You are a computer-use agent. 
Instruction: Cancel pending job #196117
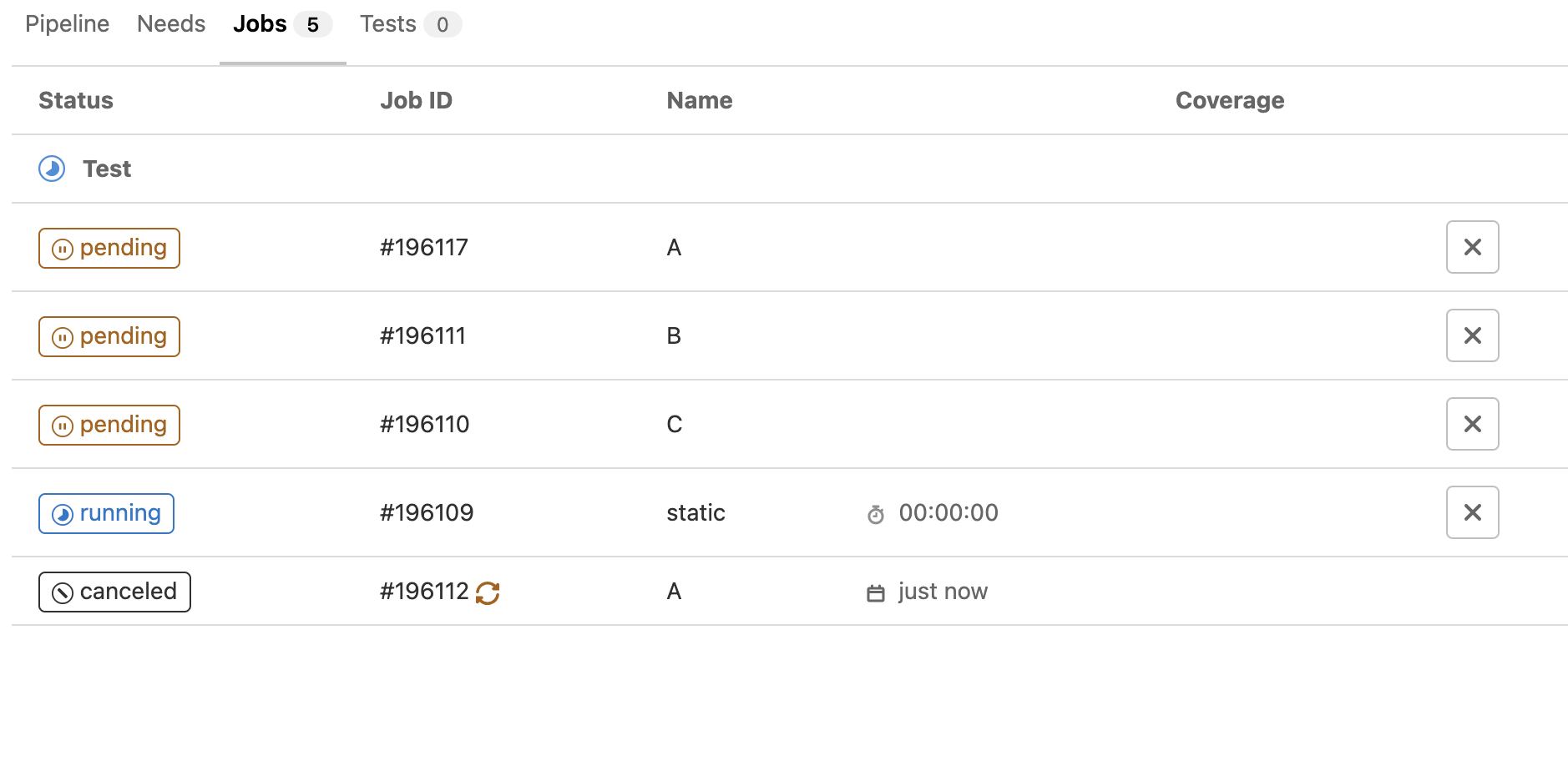pyautogui.click(x=1472, y=247)
